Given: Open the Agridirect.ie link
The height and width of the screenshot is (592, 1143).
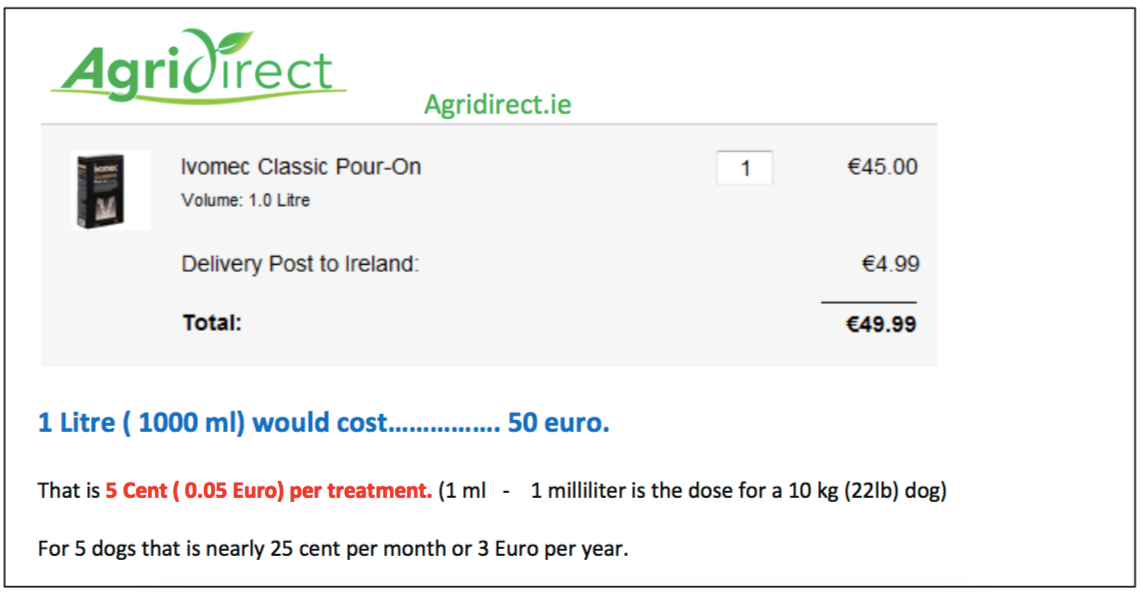Looking at the screenshot, I should [x=498, y=105].
